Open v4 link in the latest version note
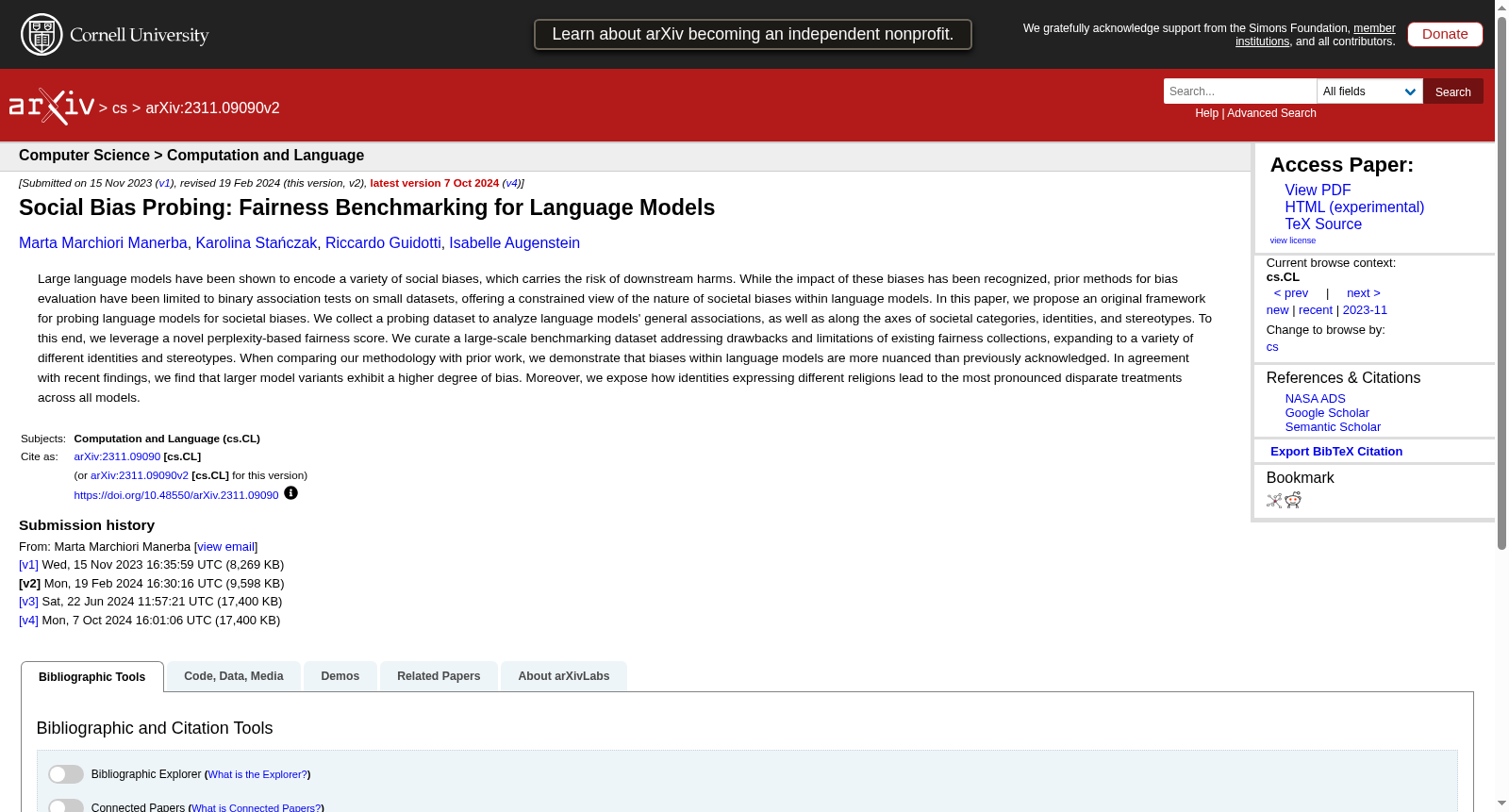Viewport: 1509px width, 812px height. pyautogui.click(x=511, y=183)
